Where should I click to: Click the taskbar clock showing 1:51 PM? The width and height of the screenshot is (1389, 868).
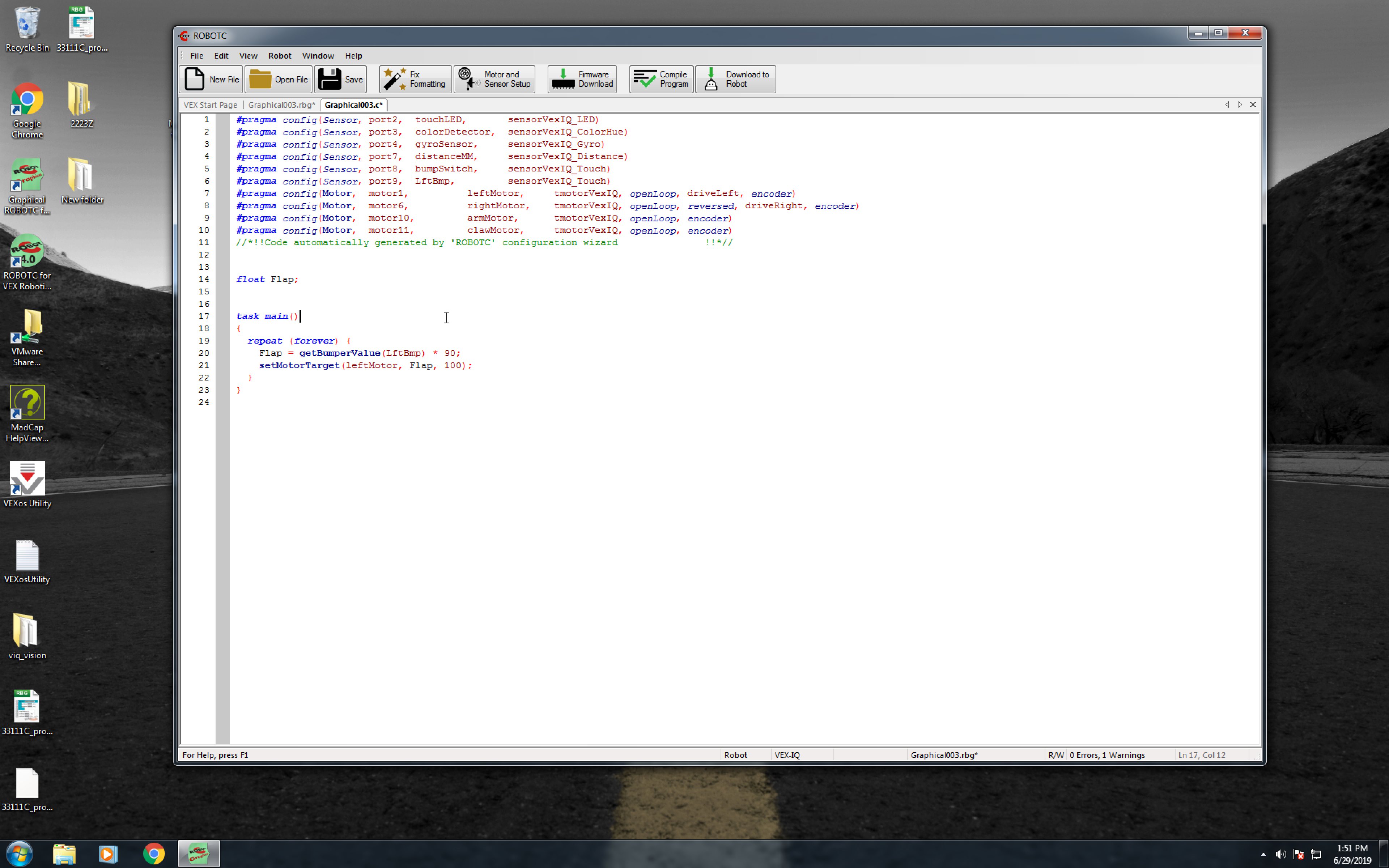click(1352, 854)
